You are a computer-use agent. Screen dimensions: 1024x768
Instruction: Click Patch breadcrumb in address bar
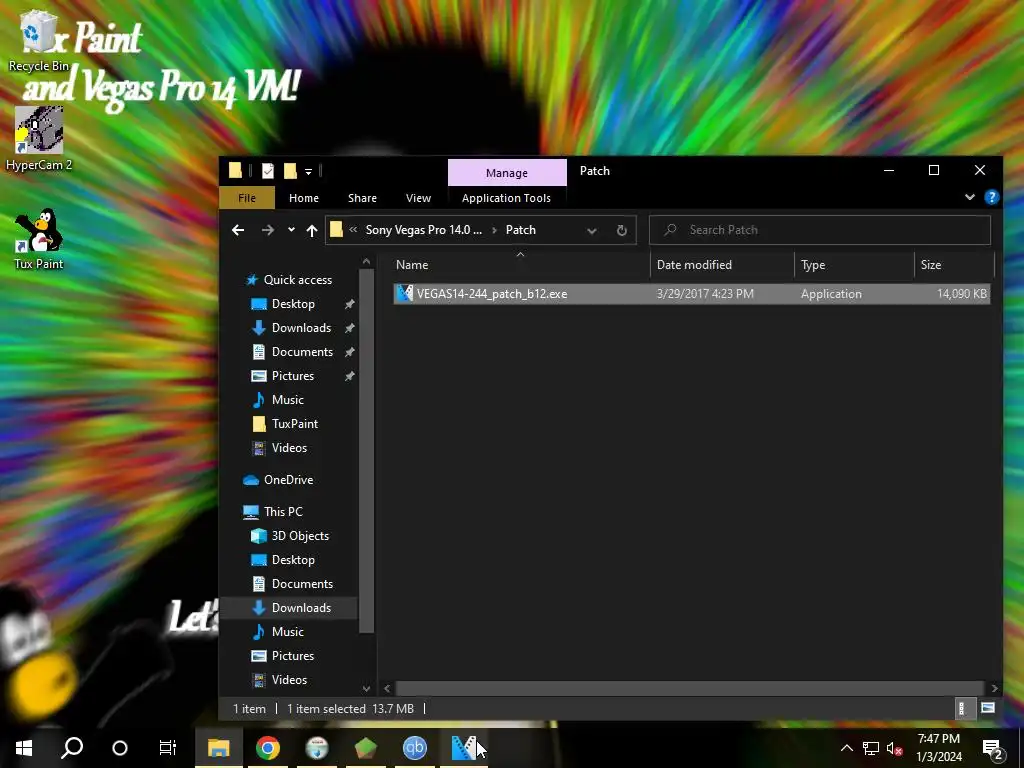pyautogui.click(x=520, y=230)
